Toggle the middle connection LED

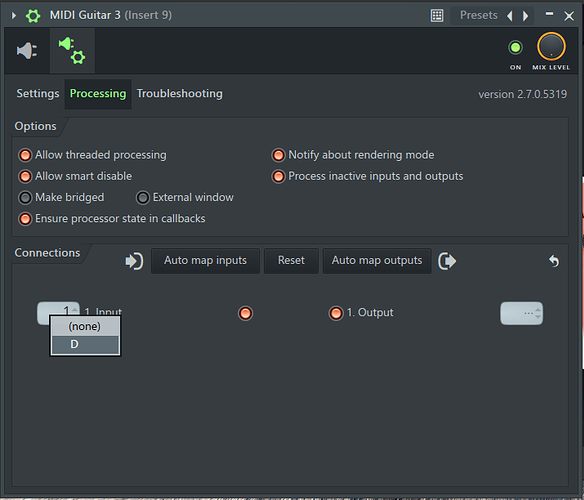coord(245,313)
